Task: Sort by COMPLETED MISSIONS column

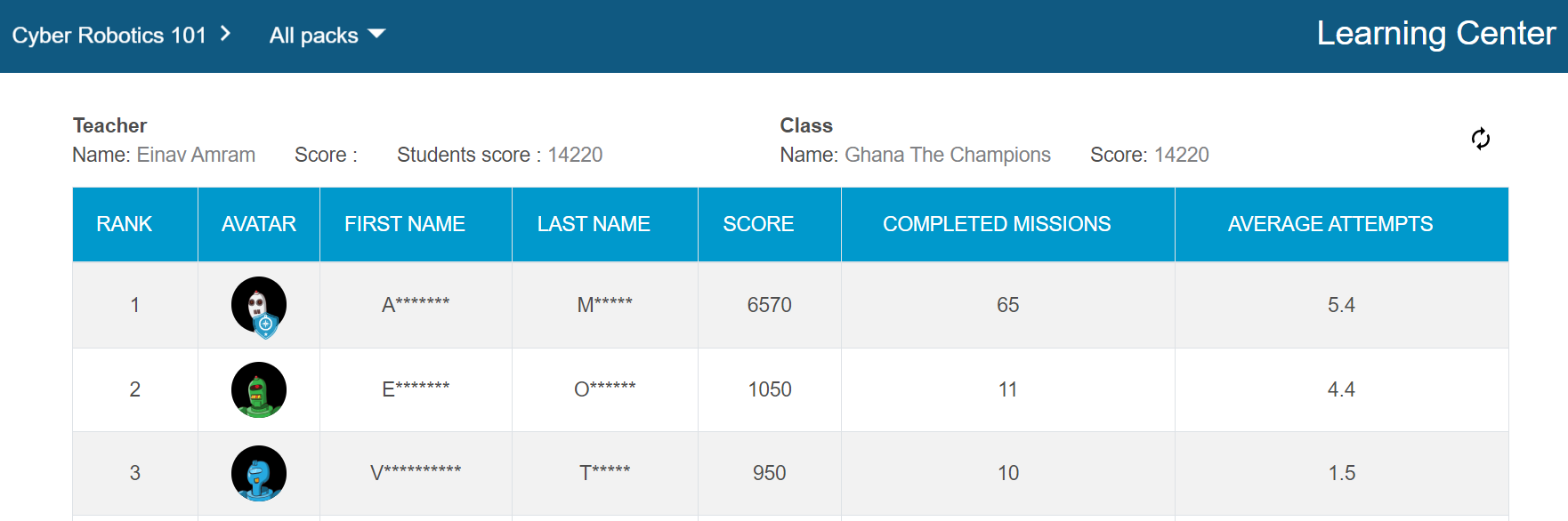Action: tap(997, 224)
